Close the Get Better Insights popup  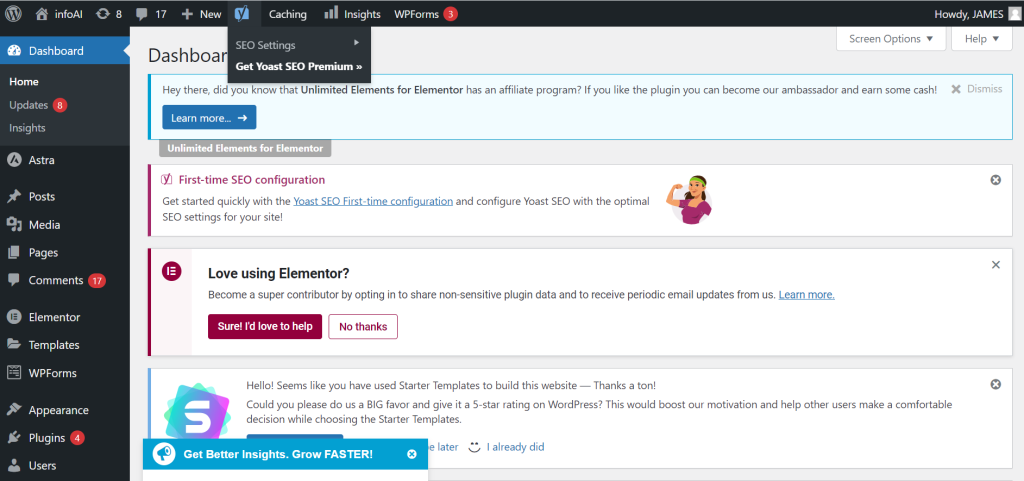411,454
